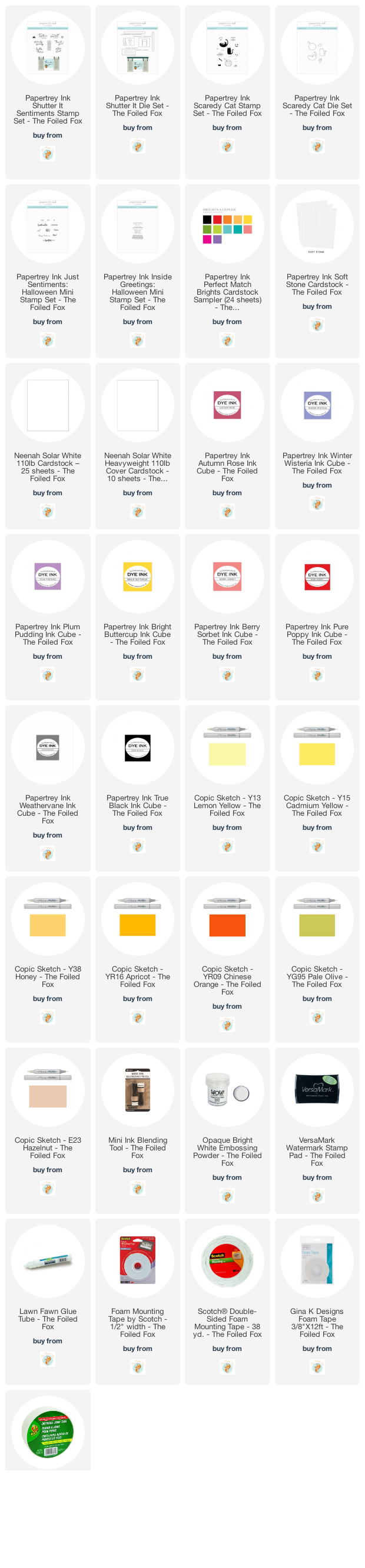The width and height of the screenshot is (365, 1568).
Task: Open the Papertreey Ink Shutter It Die Set link
Action: (x=138, y=106)
